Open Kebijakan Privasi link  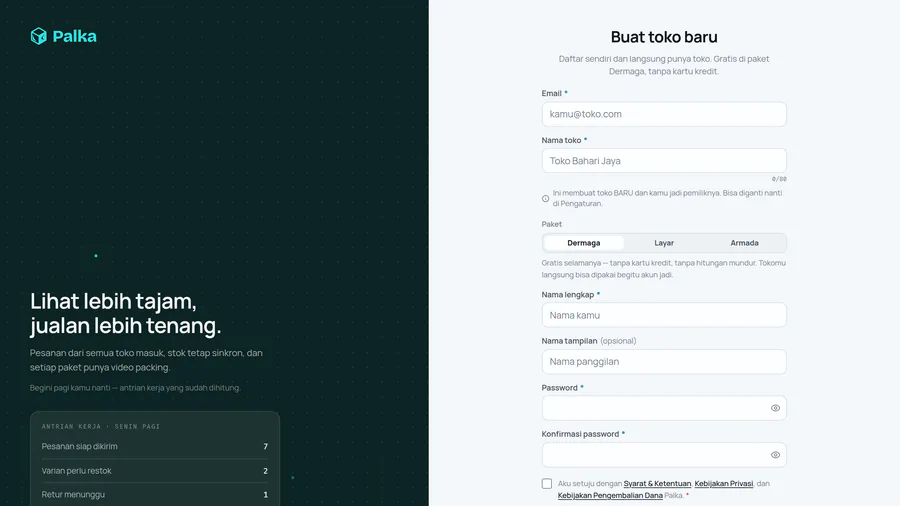pyautogui.click(x=723, y=484)
